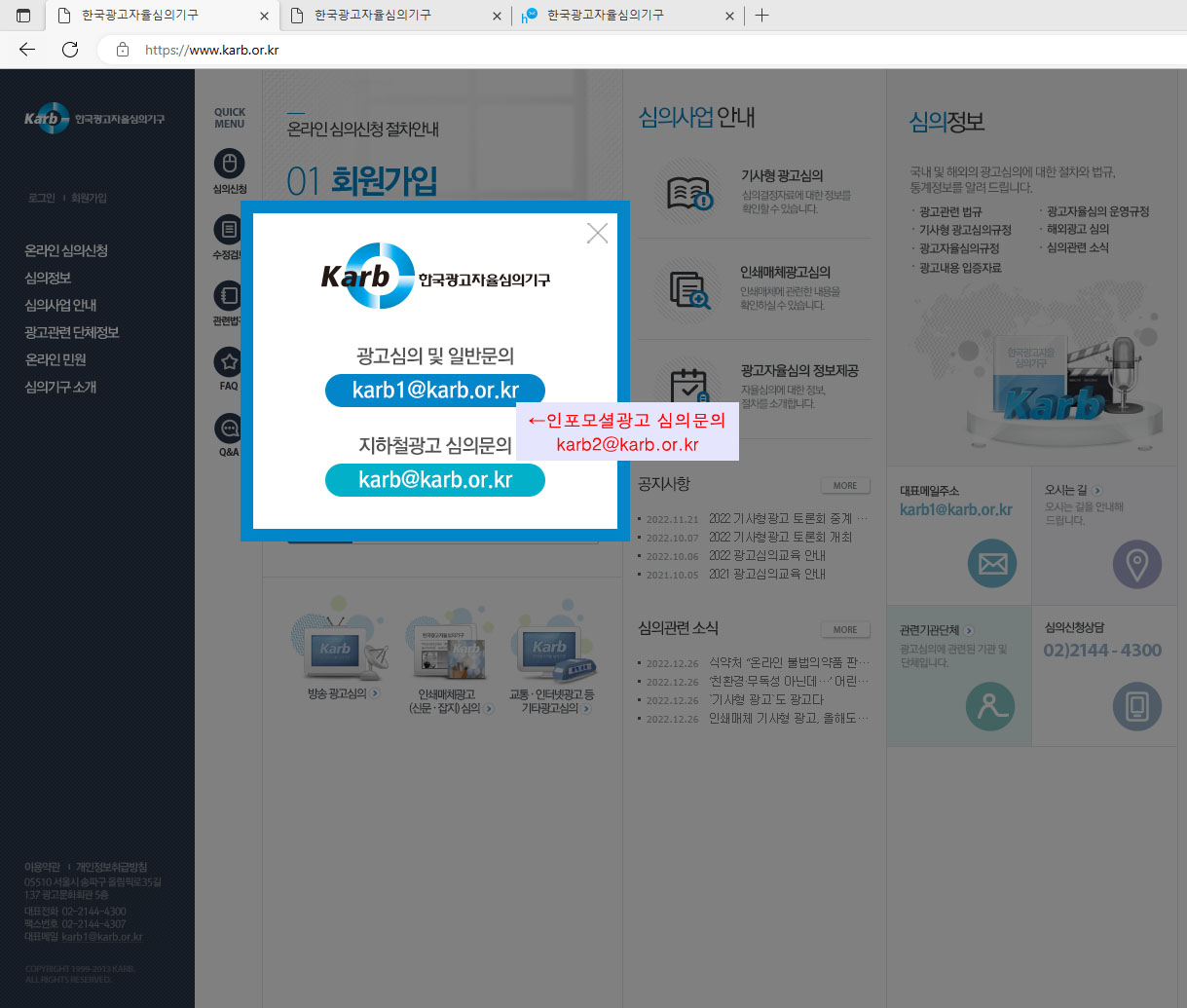Viewport: 1187px width, 1008px height.
Task: Click the 회원가입 link in sidebar
Action: click(x=89, y=198)
